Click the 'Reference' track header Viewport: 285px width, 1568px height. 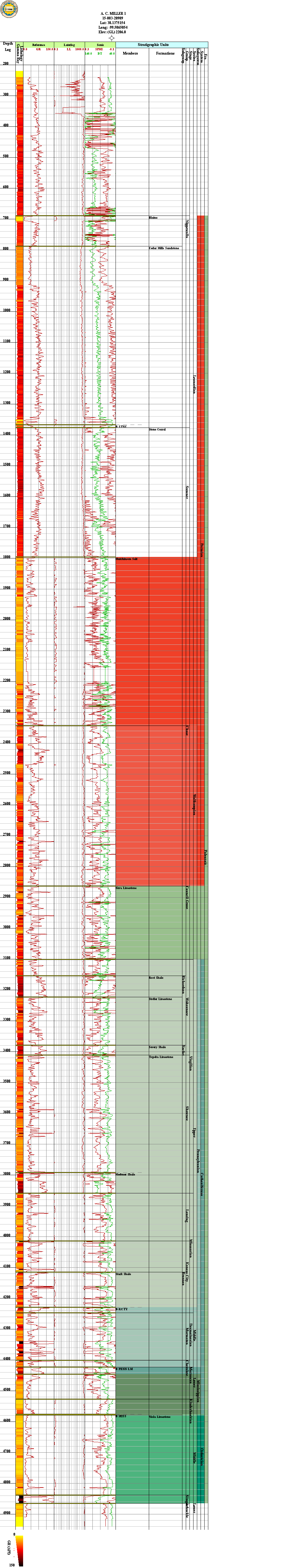(x=39, y=45)
